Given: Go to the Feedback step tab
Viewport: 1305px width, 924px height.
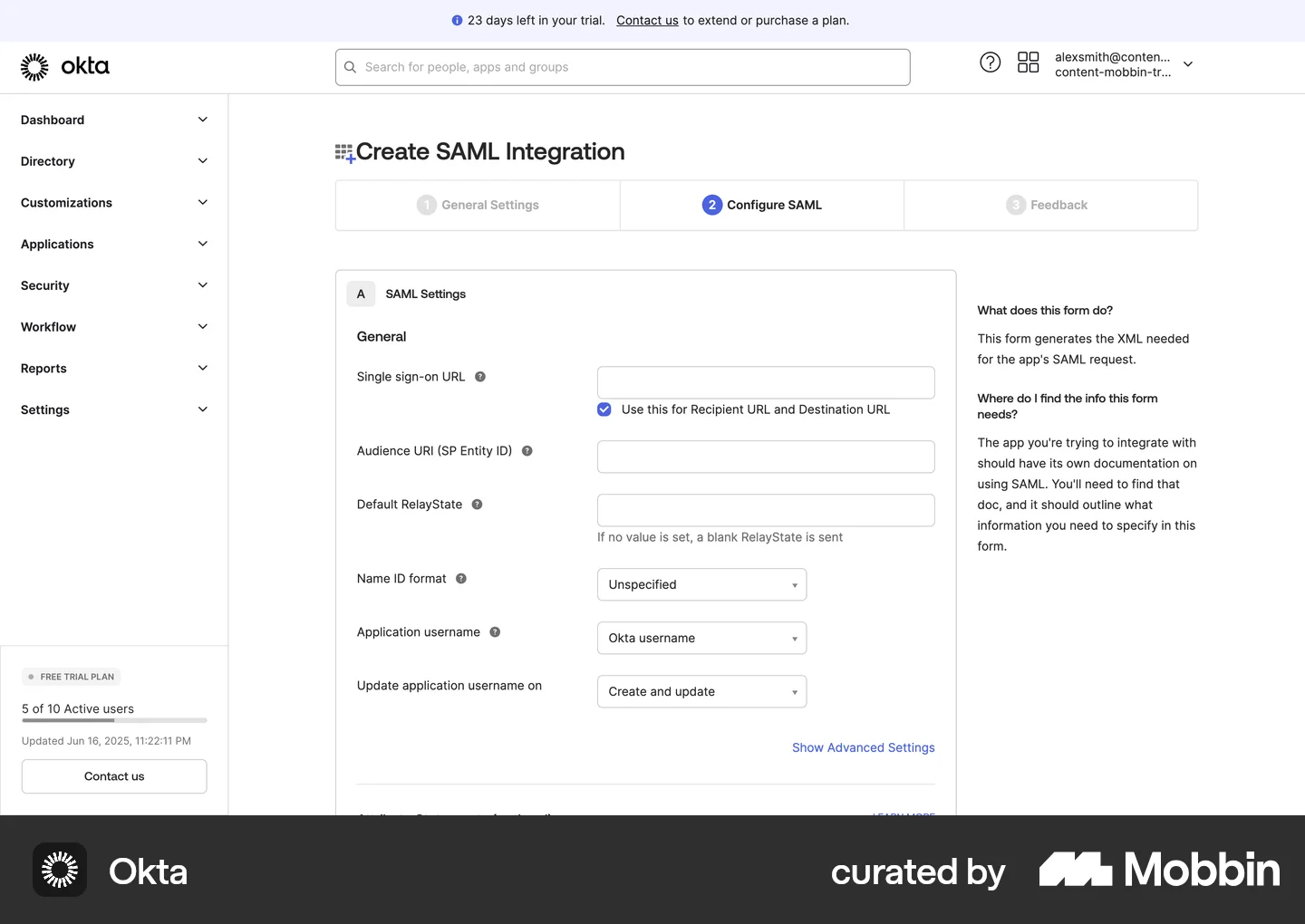Looking at the screenshot, I should pyautogui.click(x=1050, y=206).
